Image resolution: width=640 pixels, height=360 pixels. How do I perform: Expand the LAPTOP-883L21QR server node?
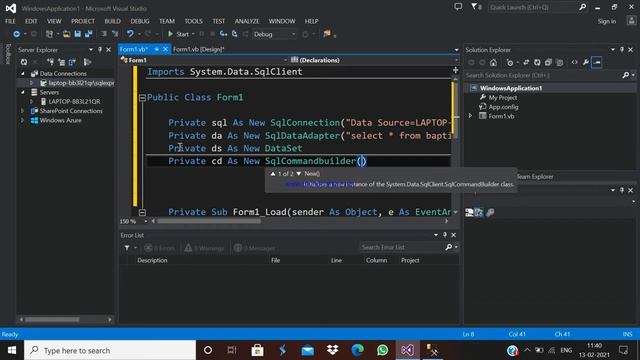(x=31, y=101)
